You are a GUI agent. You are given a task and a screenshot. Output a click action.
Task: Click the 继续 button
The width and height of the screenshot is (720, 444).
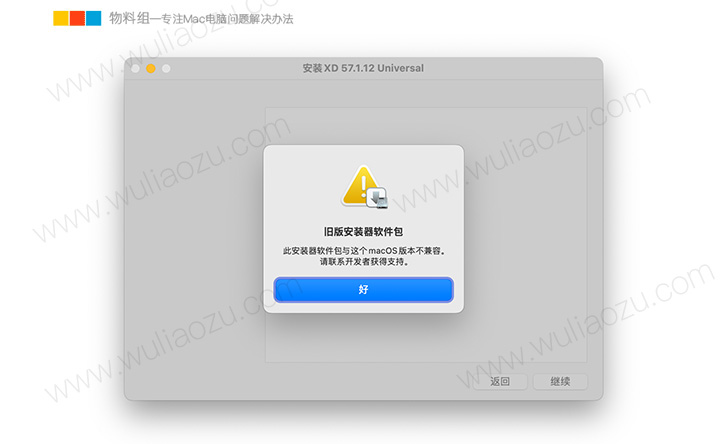[x=560, y=382]
